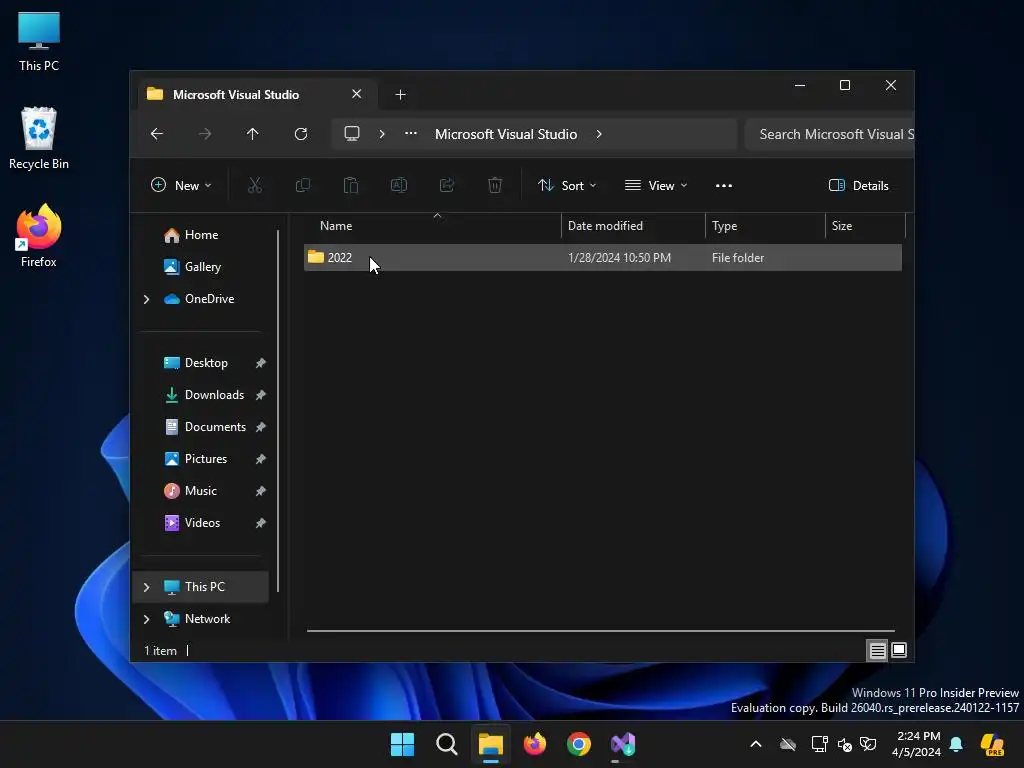Screen dimensions: 1024x768
Task: Switch to details list view layout
Action: click(x=877, y=650)
